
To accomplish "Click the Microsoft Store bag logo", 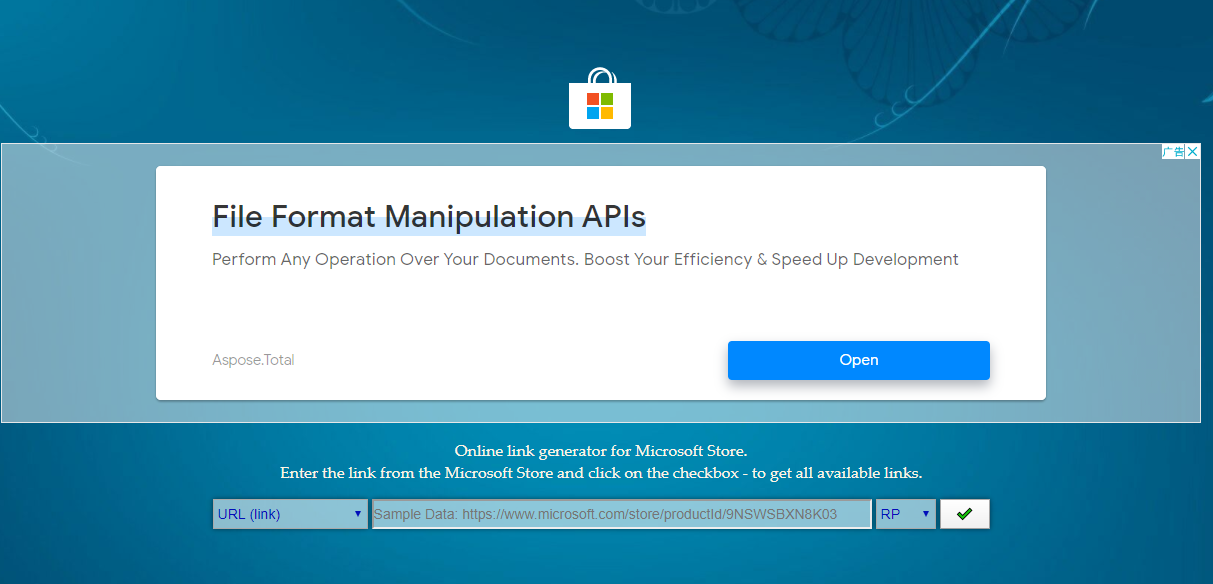I will click(600, 98).
